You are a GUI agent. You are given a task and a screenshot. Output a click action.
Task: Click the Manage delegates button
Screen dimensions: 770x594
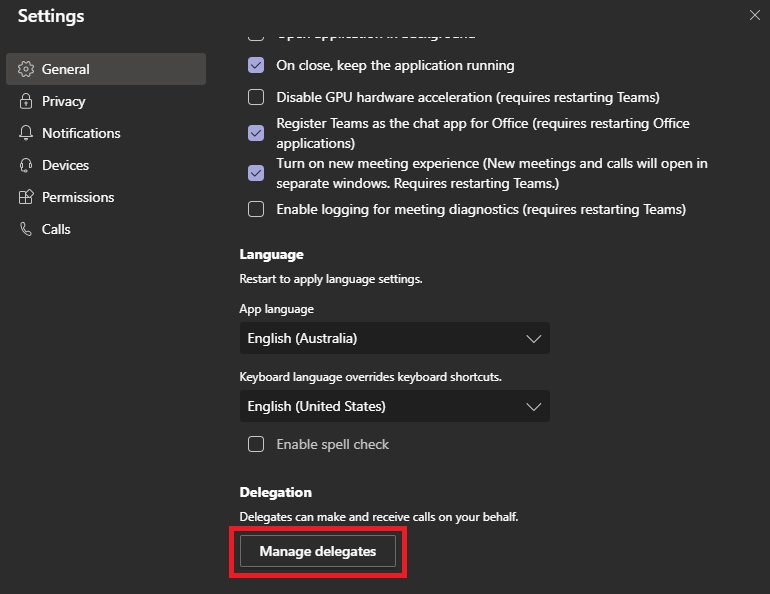pos(318,551)
